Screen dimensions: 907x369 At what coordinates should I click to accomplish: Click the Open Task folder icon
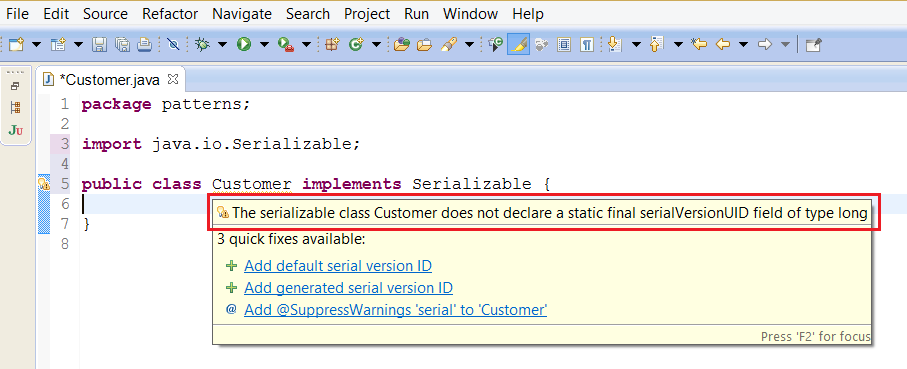[425, 44]
